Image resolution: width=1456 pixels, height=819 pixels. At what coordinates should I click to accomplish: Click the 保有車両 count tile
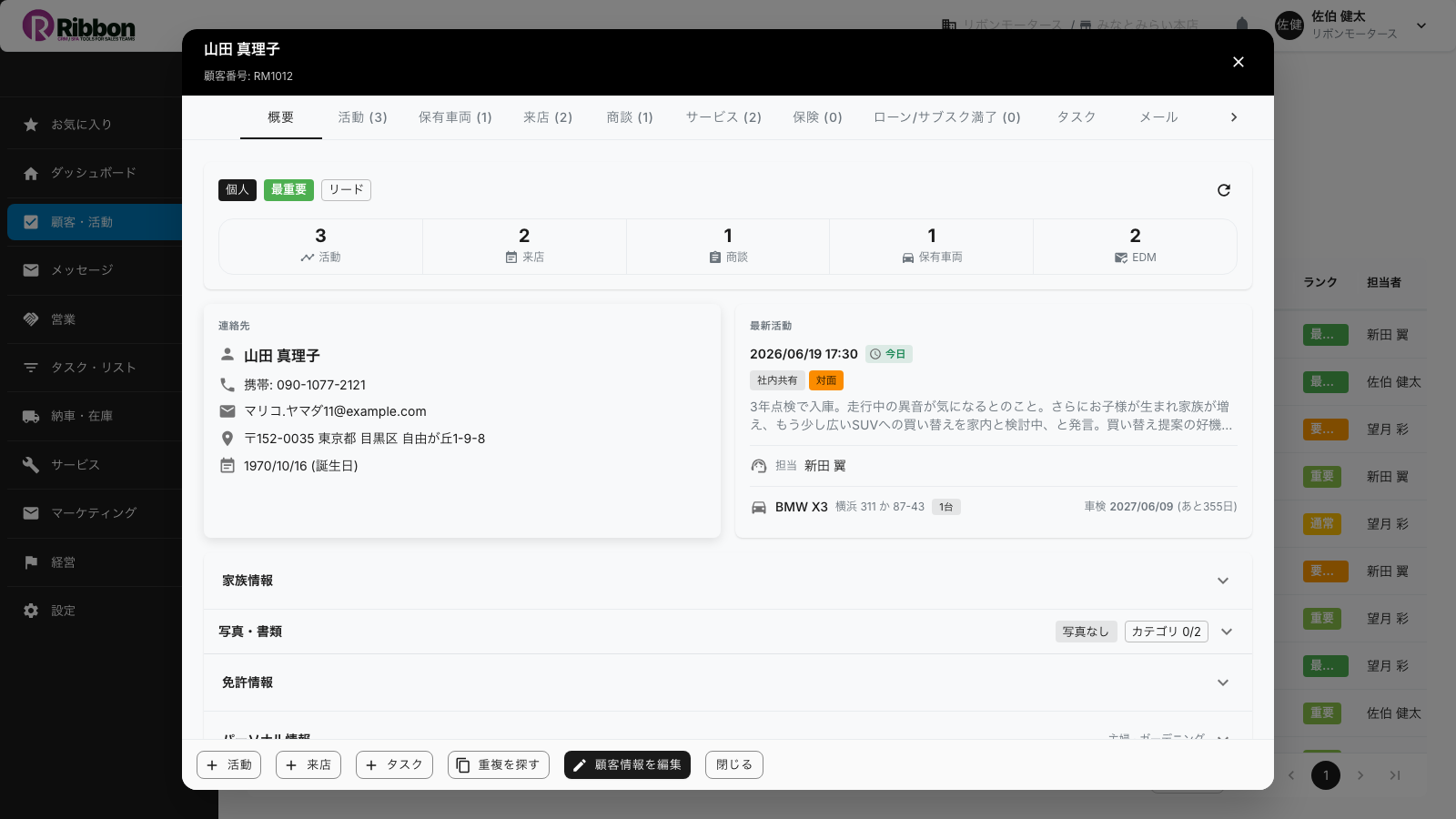point(932,246)
